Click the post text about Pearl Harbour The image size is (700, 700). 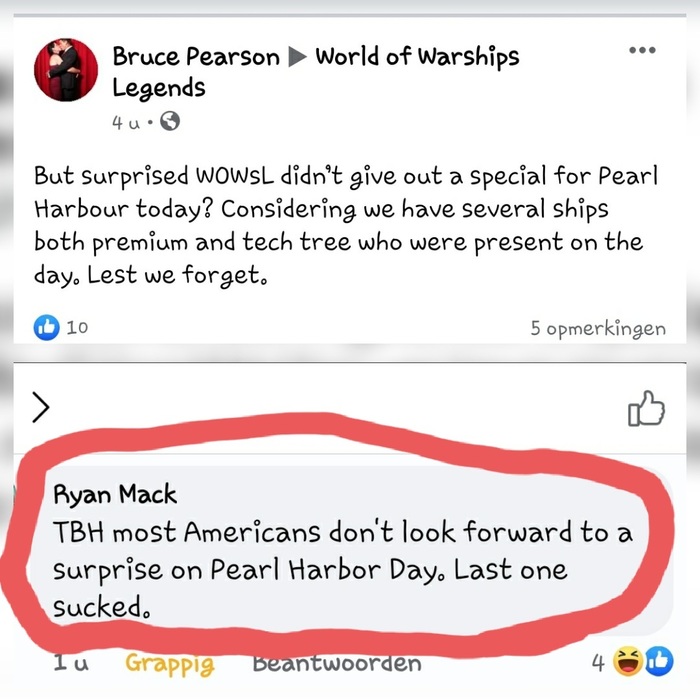pyautogui.click(x=346, y=225)
